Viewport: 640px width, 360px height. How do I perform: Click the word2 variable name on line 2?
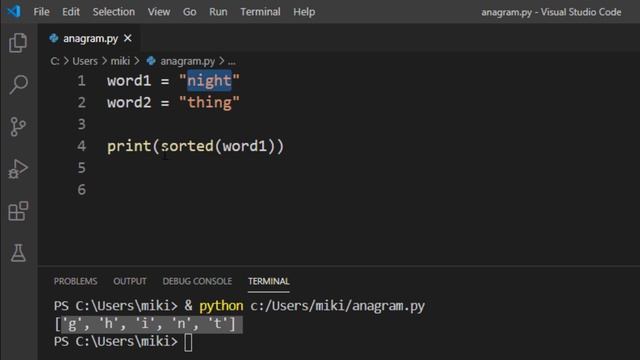pos(129,102)
